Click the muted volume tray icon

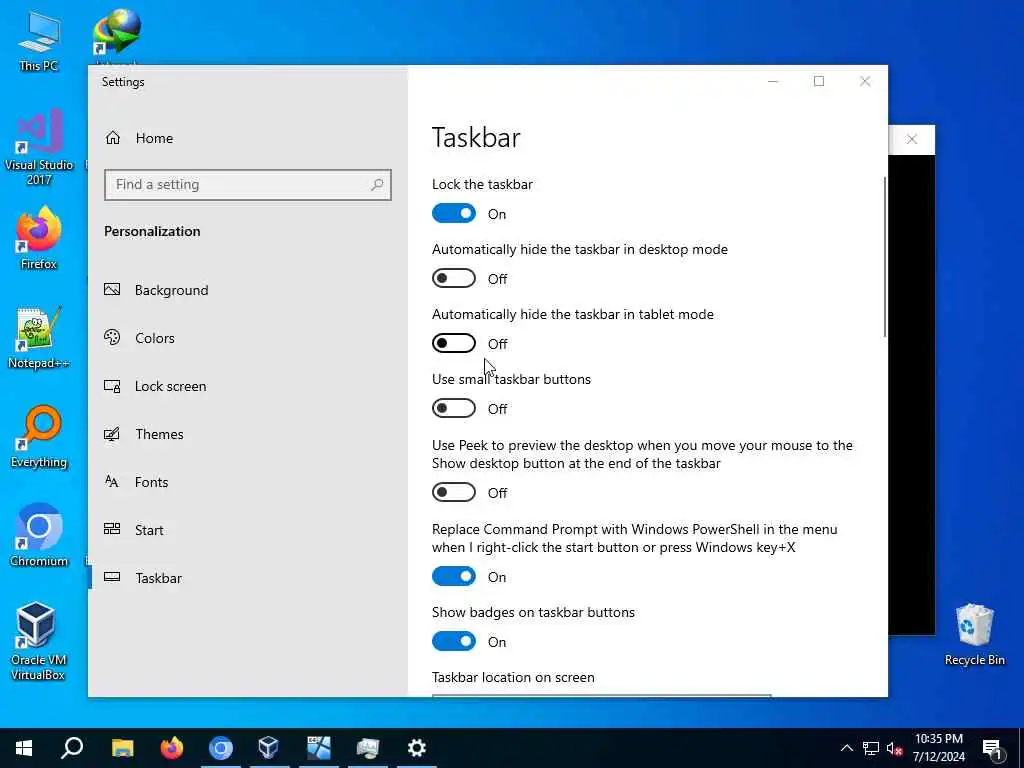(895, 748)
